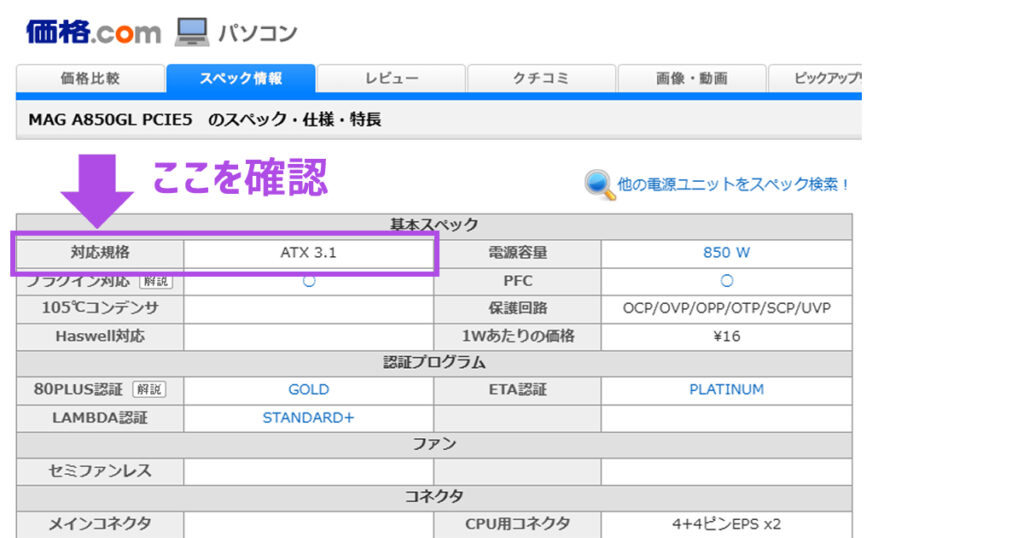Image resolution: width=1024 pixels, height=538 pixels.
Task: Click the 解説 button next to 80PLUS認証
Action: 150,390
